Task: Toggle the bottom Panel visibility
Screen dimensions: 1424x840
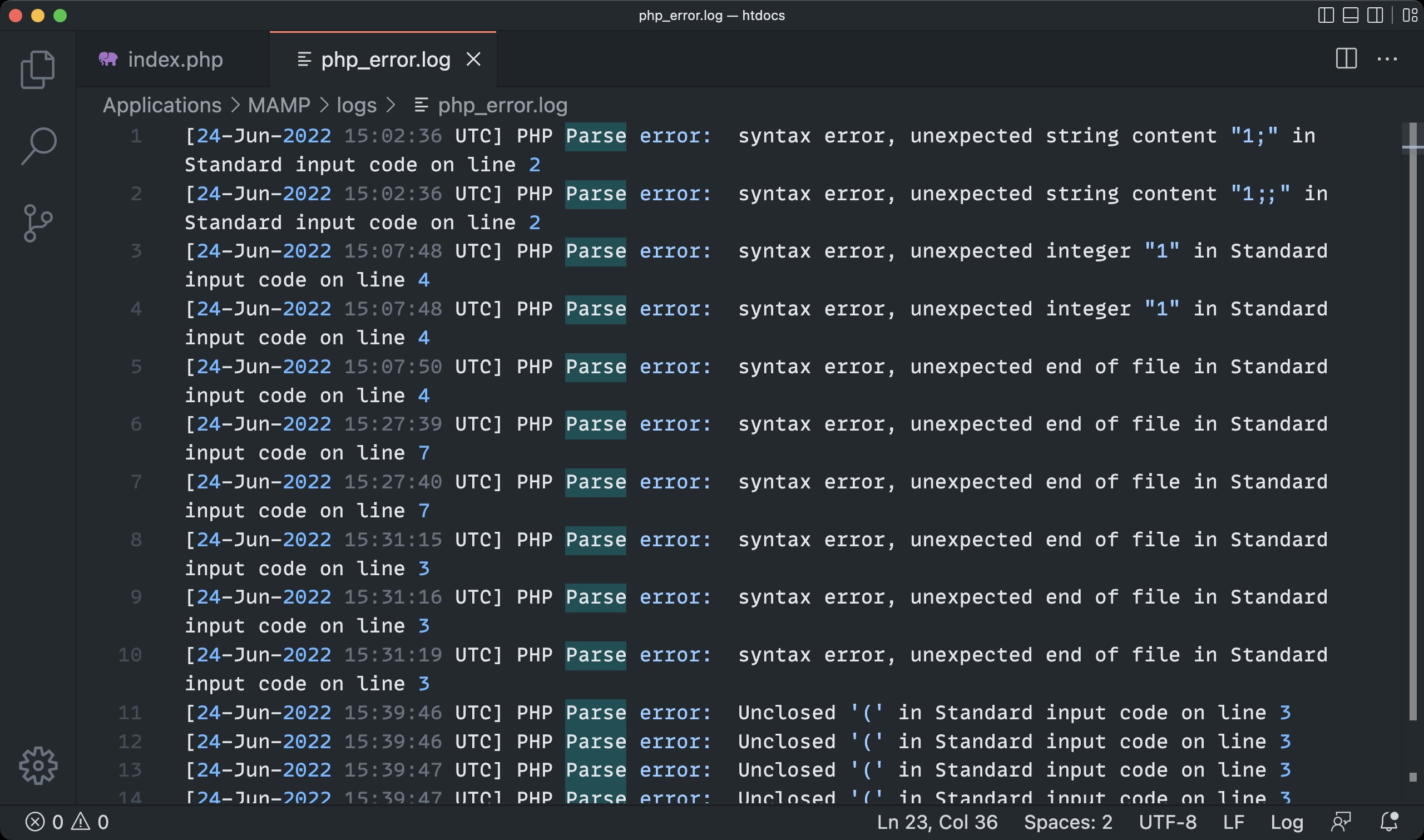Action: click(1351, 15)
